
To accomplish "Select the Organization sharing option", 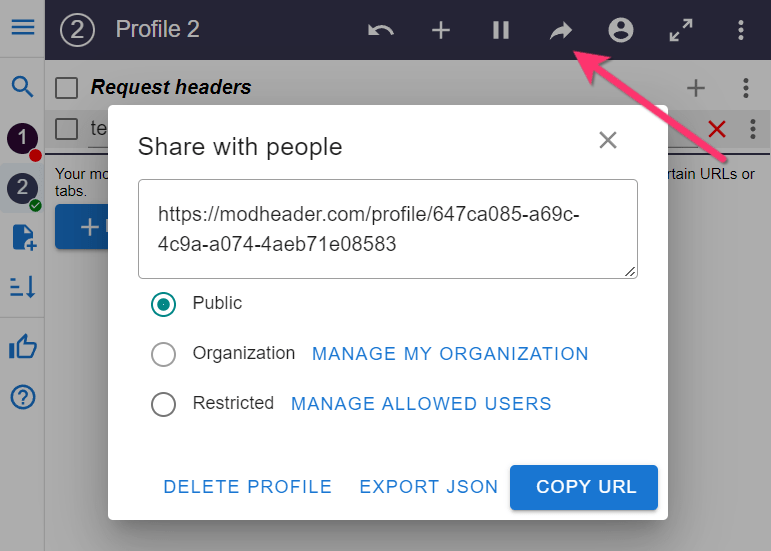I will (x=163, y=354).
